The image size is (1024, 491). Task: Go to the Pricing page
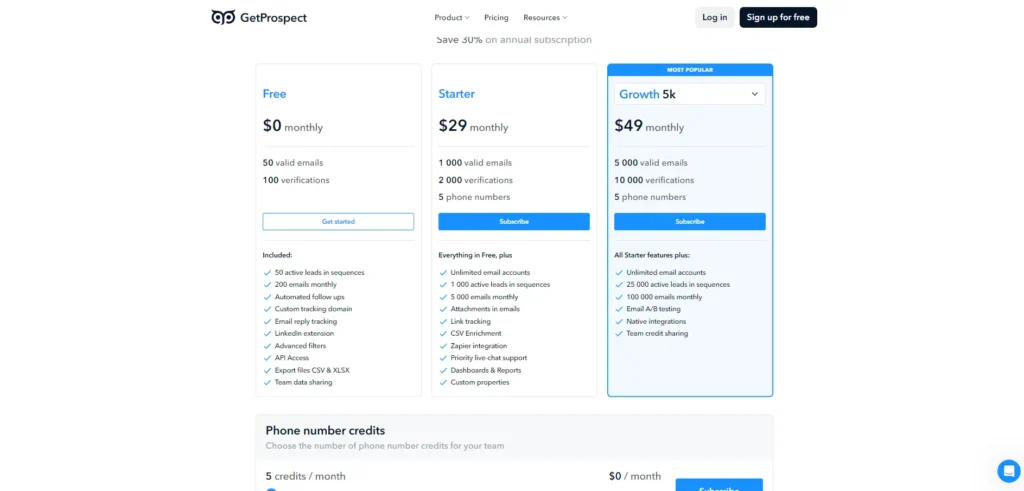click(496, 18)
